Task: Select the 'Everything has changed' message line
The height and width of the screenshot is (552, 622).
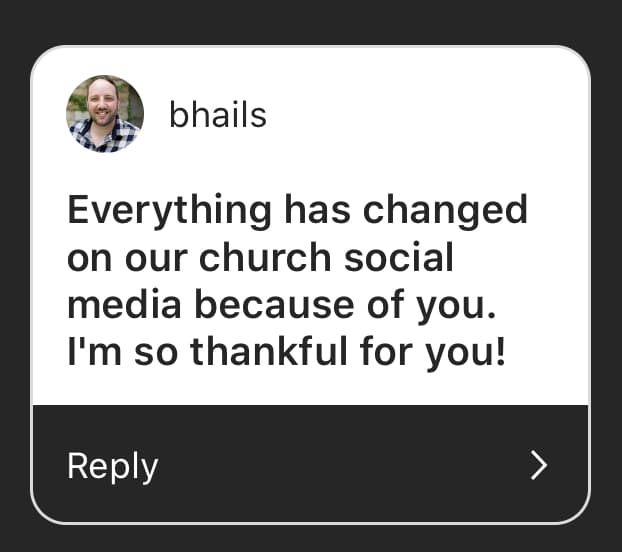Action: coord(297,211)
